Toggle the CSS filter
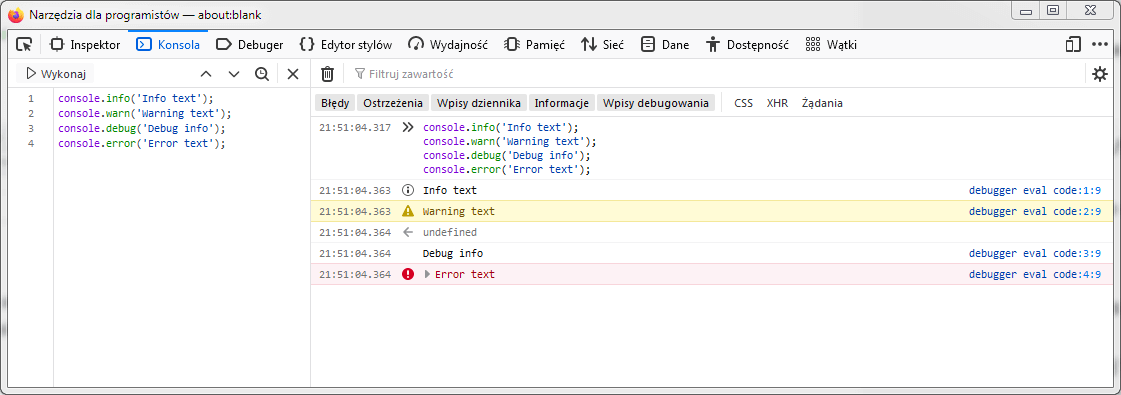The image size is (1121, 395). coord(744,103)
